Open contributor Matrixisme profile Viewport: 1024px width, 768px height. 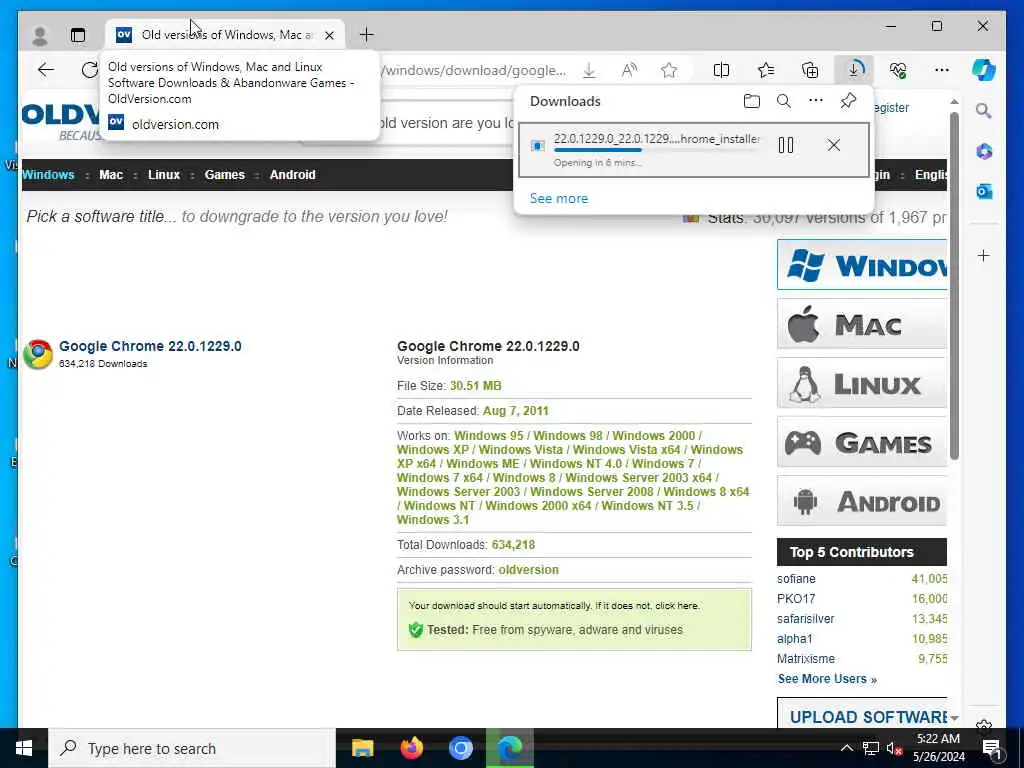pos(806,659)
